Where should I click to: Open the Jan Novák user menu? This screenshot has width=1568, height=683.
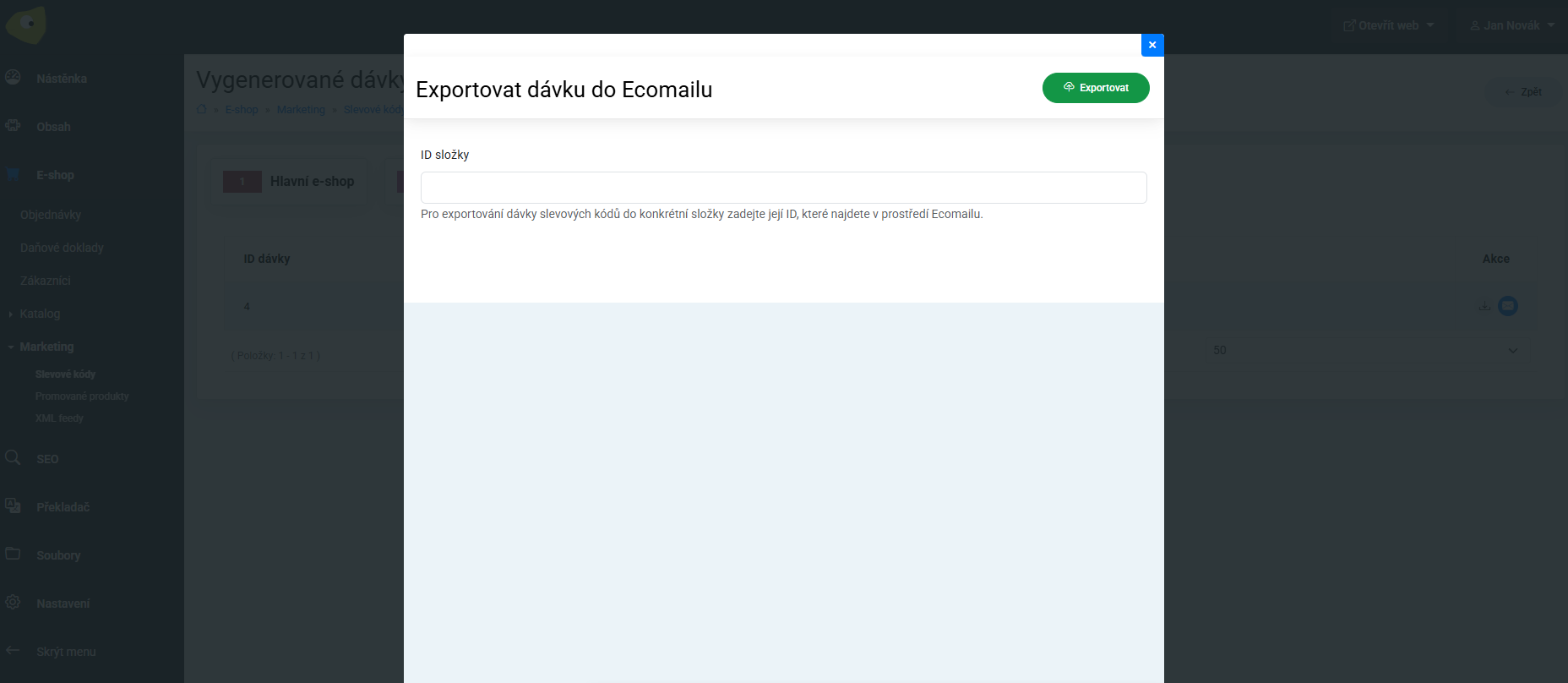[x=1512, y=25]
